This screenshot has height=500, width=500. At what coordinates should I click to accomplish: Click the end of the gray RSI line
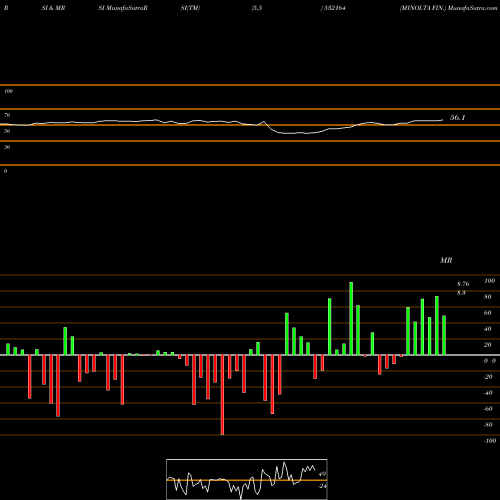click(443, 120)
